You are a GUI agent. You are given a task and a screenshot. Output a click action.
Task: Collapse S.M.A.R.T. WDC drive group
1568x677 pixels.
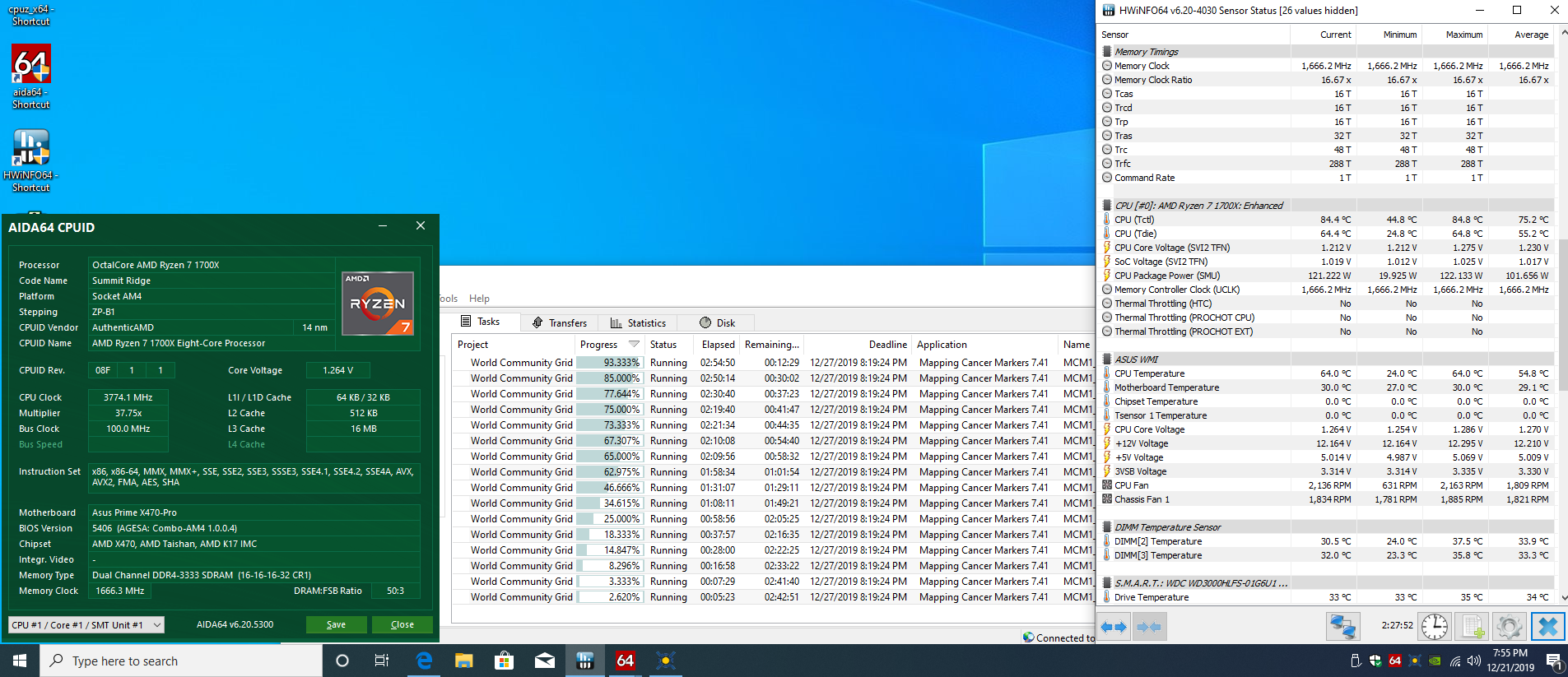point(1107,583)
